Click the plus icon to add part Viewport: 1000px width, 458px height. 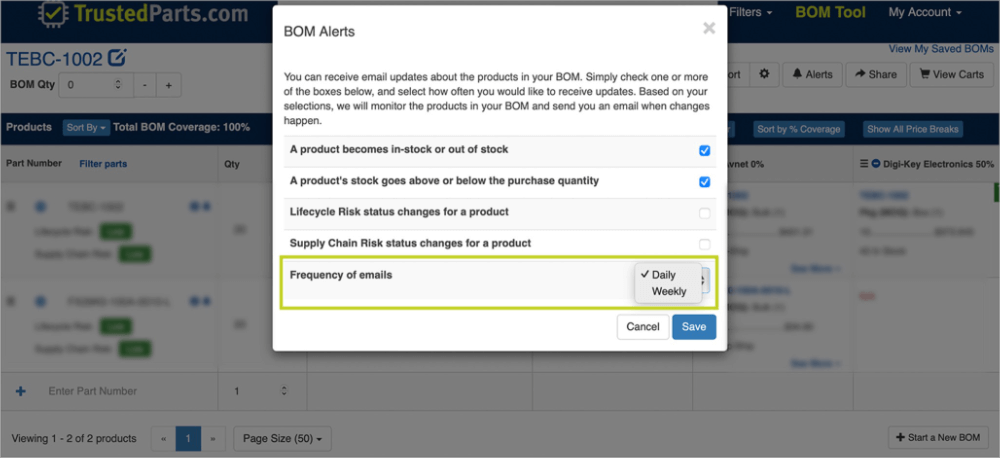pyautogui.click(x=20, y=391)
